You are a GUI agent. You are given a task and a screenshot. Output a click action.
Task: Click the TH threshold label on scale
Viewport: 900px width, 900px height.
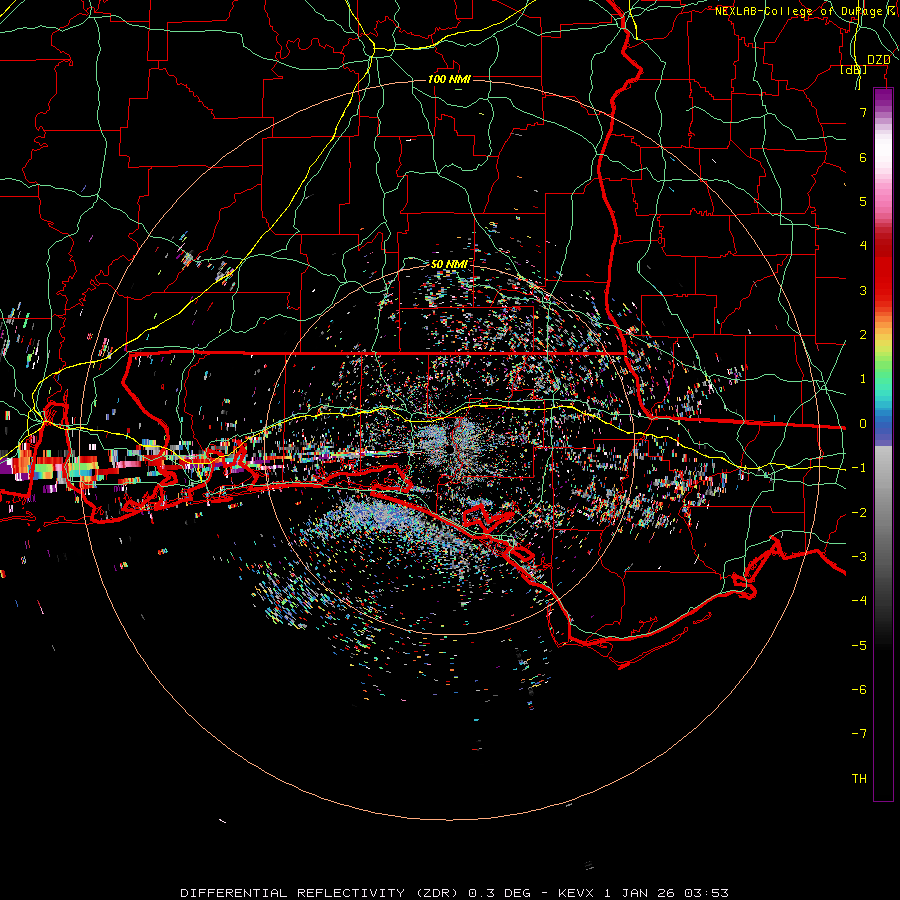(859, 779)
